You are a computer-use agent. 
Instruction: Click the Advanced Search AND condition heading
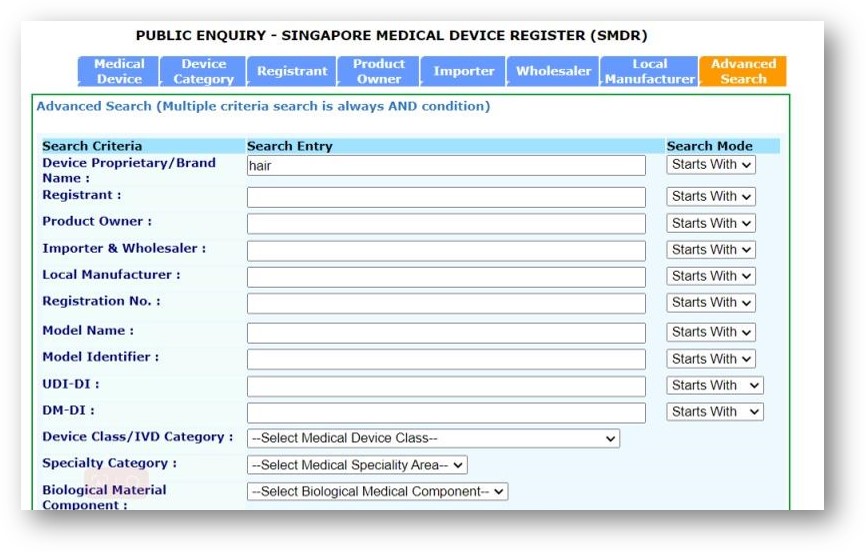pos(263,106)
